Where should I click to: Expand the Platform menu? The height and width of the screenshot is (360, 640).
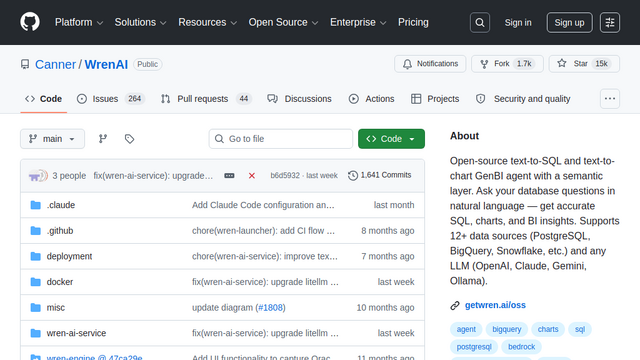(79, 22)
